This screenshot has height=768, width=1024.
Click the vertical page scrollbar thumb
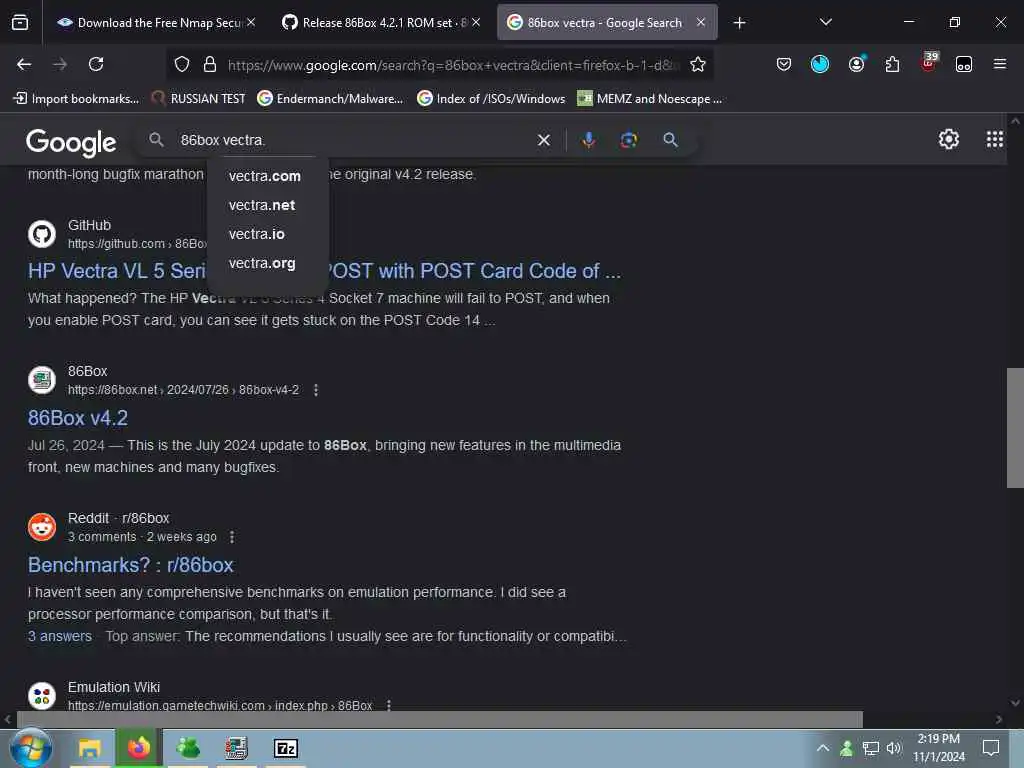1015,428
